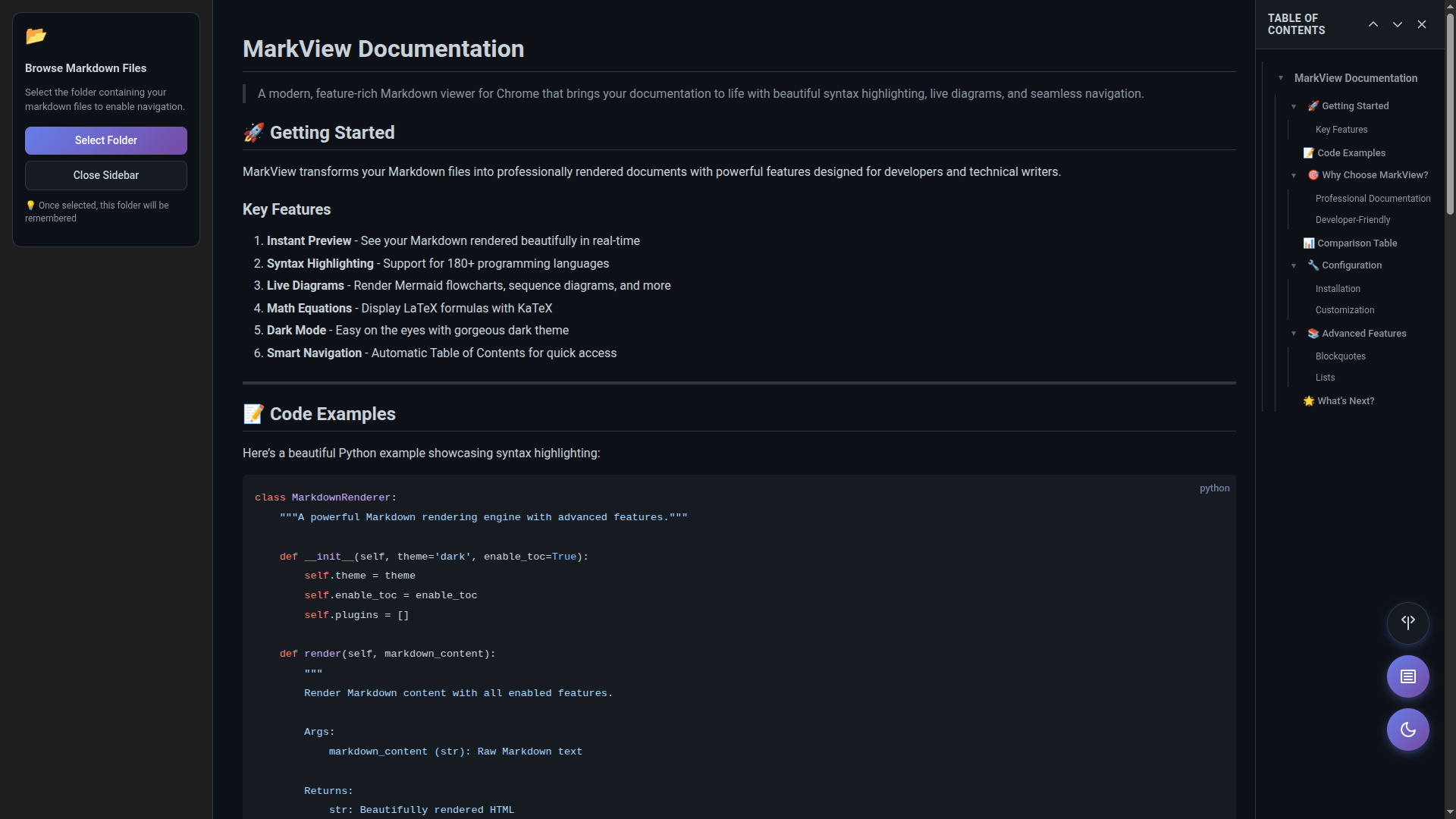Collapse the Getting Started section in the TOC
Image resolution: width=1456 pixels, height=819 pixels.
[1294, 105]
